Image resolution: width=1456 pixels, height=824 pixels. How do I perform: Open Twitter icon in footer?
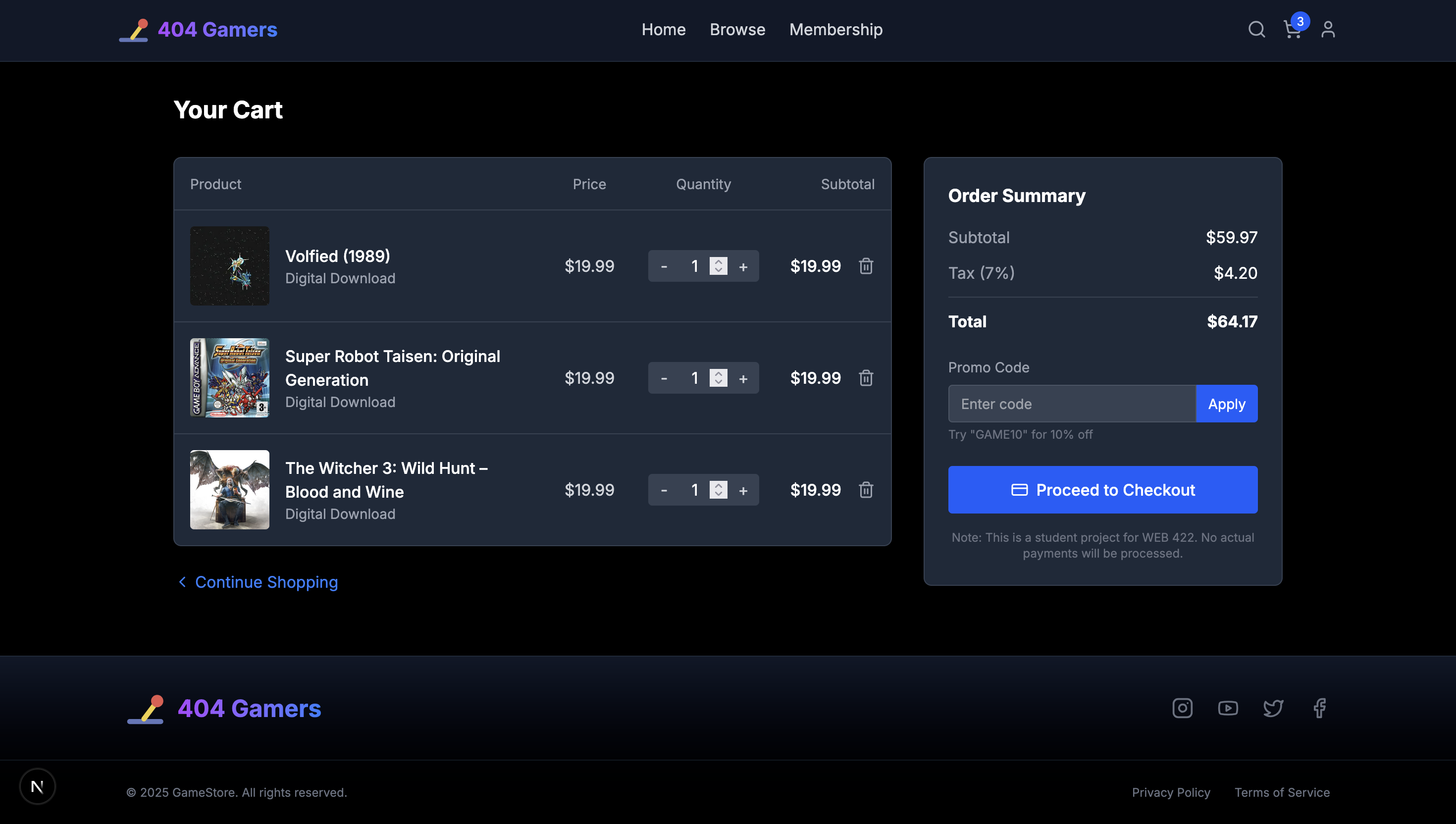tap(1273, 708)
